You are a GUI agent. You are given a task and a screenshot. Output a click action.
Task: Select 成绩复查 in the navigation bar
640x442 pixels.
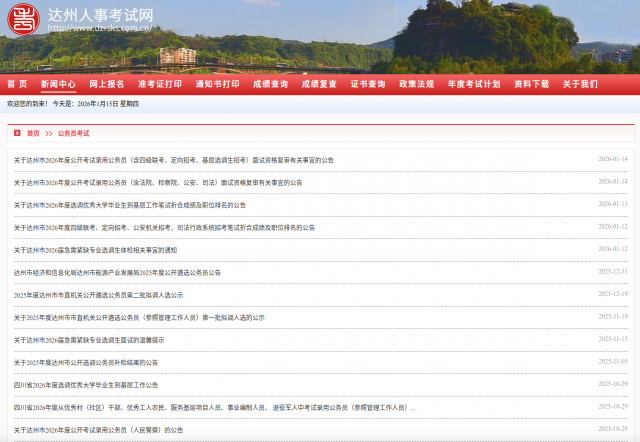tap(319, 84)
